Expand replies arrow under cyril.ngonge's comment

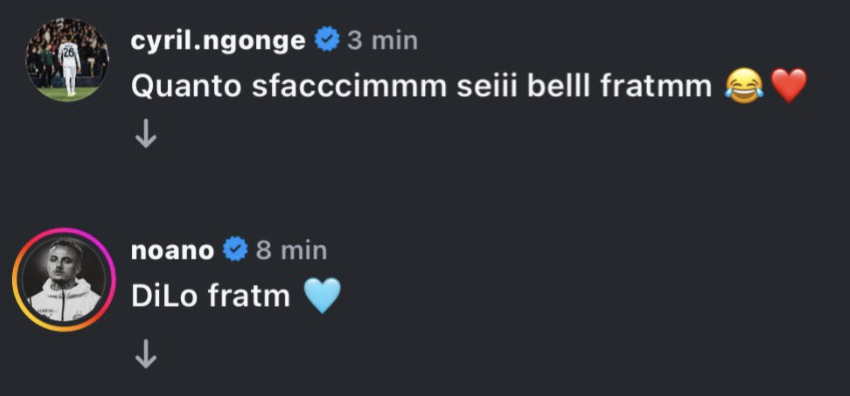click(146, 136)
